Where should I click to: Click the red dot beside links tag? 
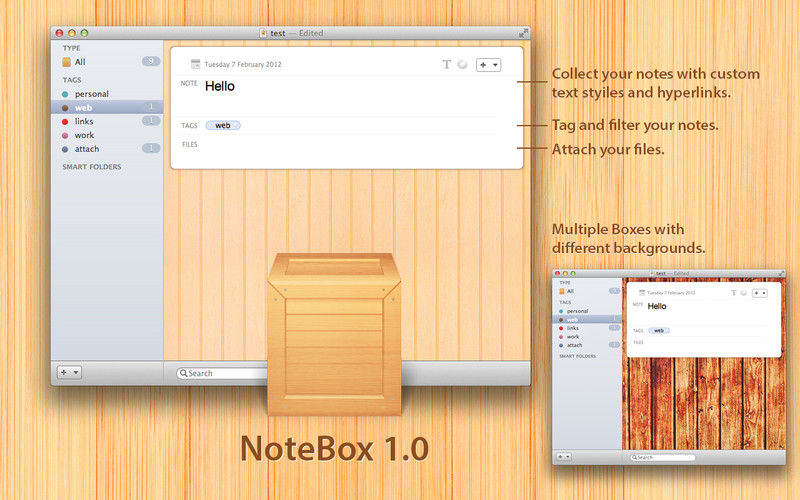(x=65, y=122)
